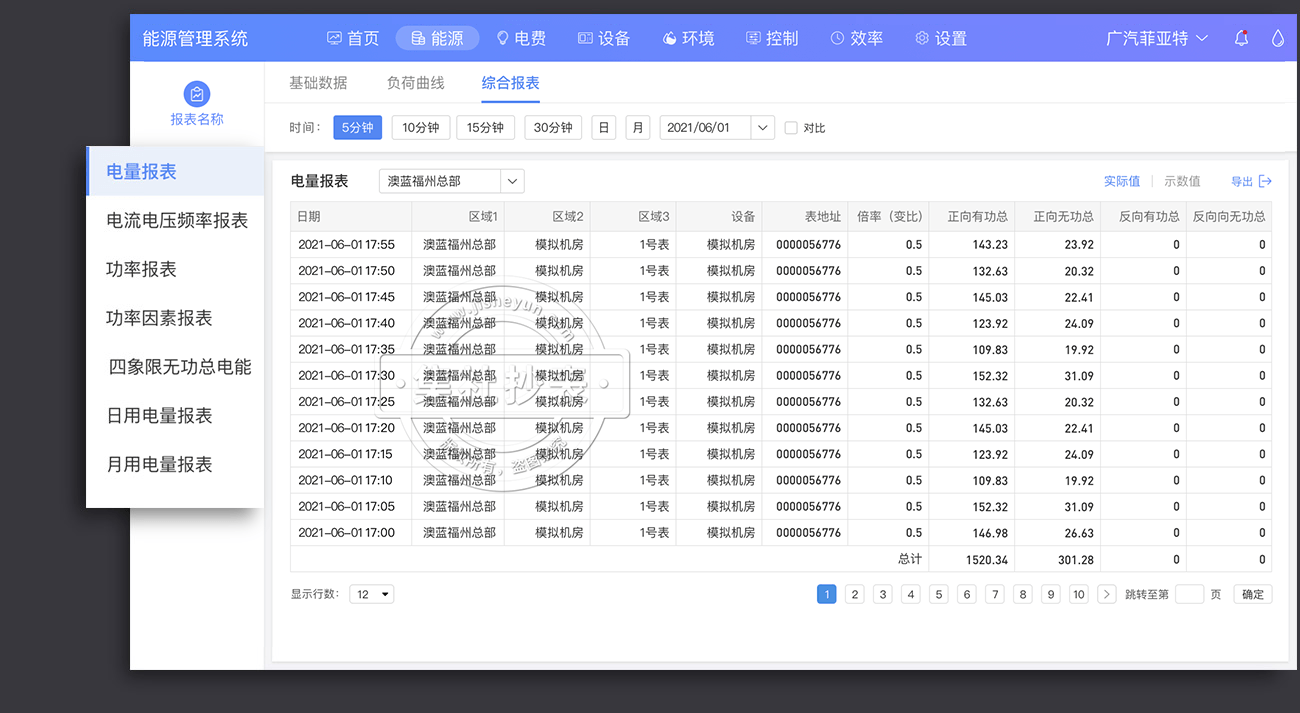Open the 澳蓝福州总部 location dropdown

(512, 181)
